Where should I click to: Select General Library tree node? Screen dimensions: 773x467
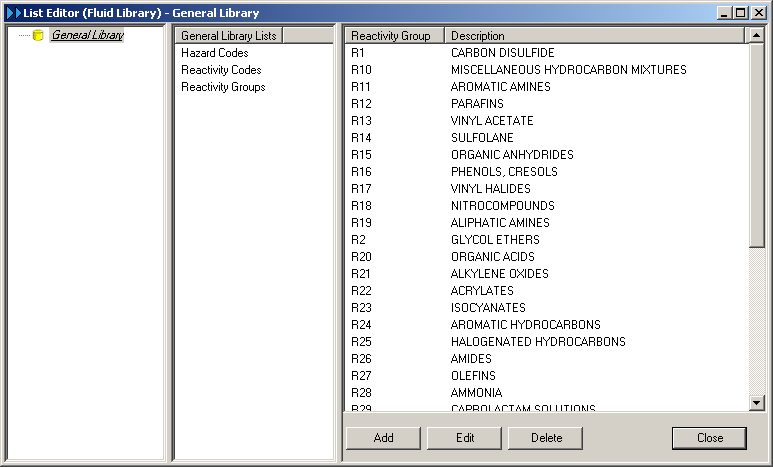(87, 35)
